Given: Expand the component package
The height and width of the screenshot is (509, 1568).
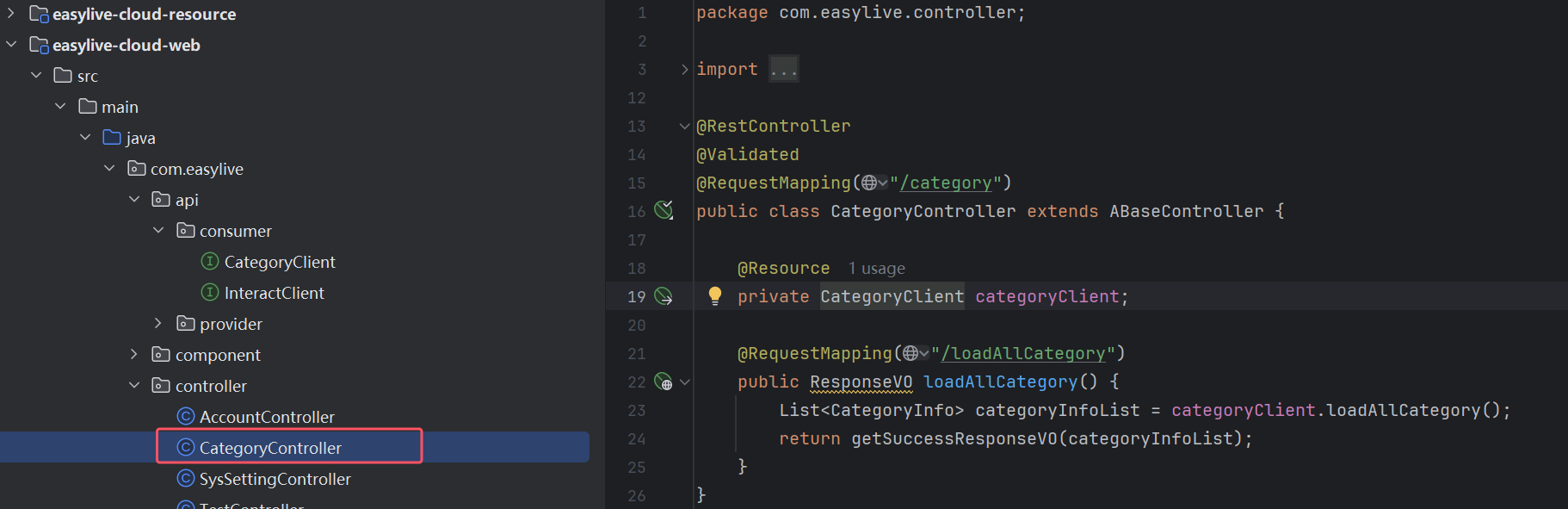Looking at the screenshot, I should pyautogui.click(x=134, y=355).
